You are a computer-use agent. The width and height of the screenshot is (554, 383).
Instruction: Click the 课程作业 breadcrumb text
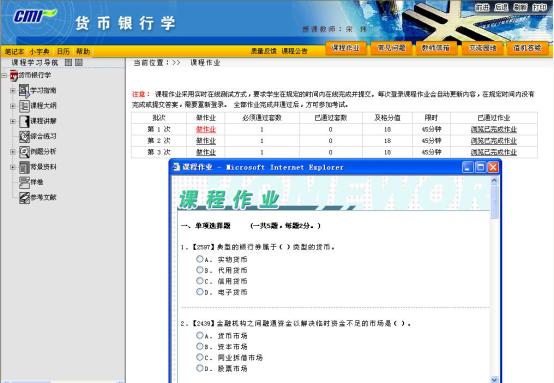[205, 63]
